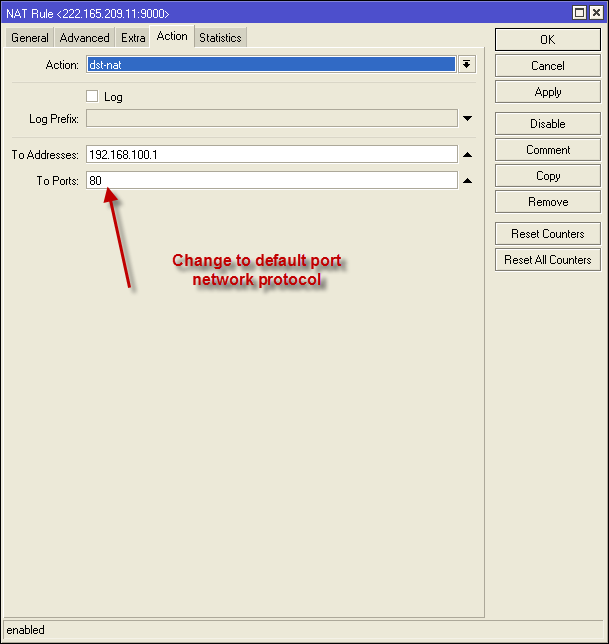Add a Comment to the rule
The image size is (609, 644).
point(547,150)
